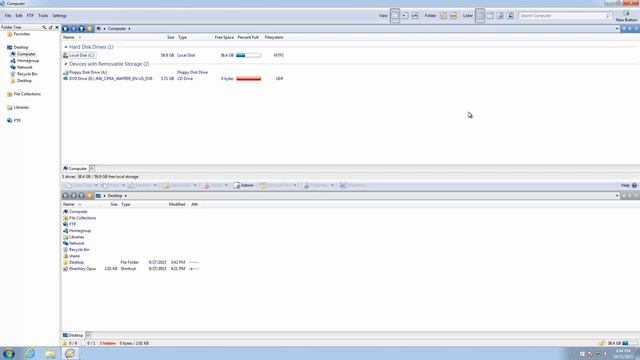
Task: Go forward in the Desktop lister pane
Action: coord(73,196)
